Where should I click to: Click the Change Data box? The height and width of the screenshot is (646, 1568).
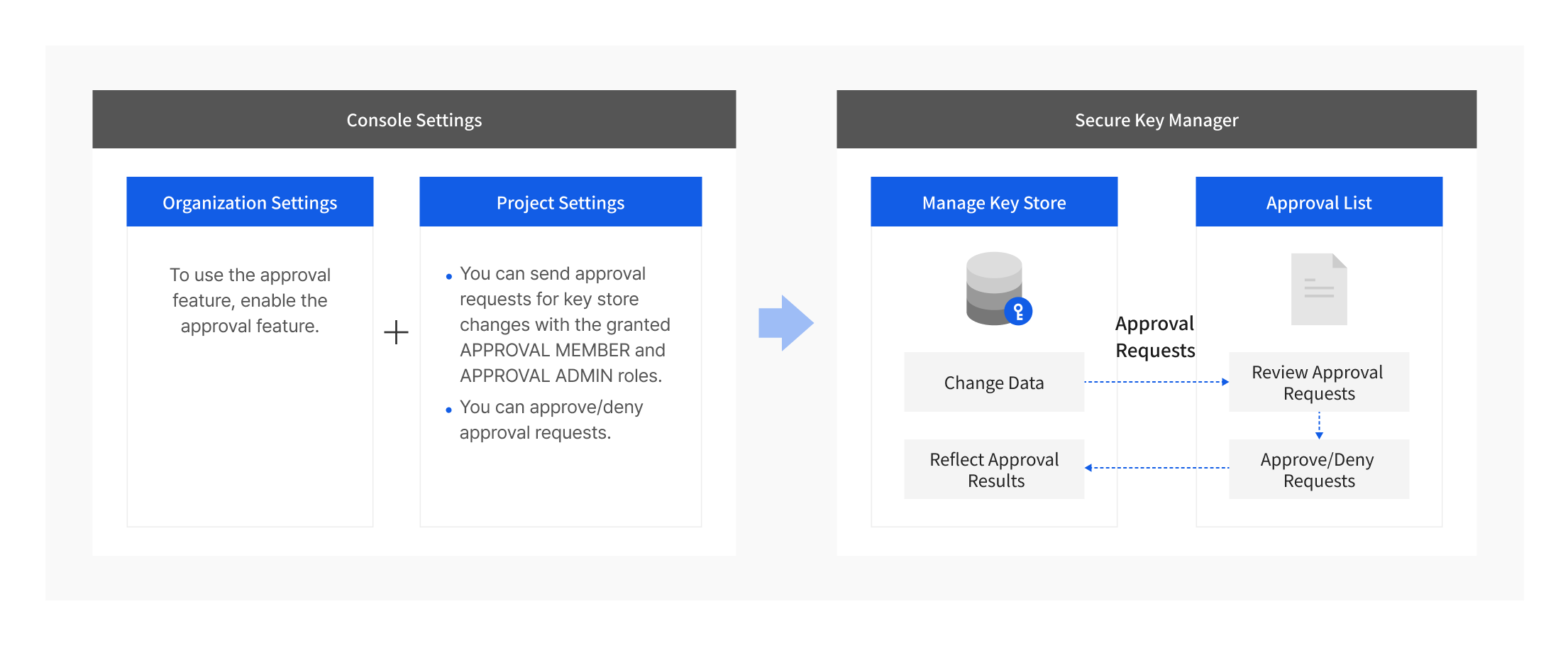click(x=994, y=382)
